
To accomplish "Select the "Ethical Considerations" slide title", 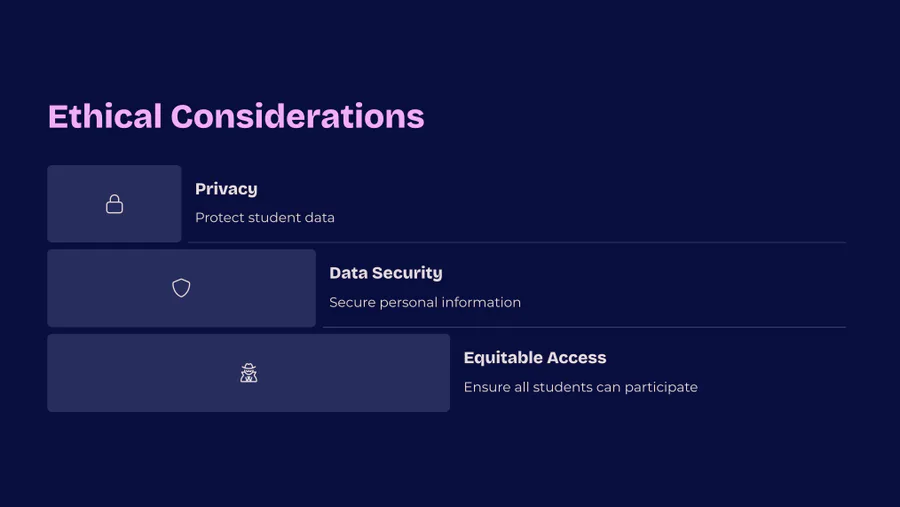I will (236, 116).
